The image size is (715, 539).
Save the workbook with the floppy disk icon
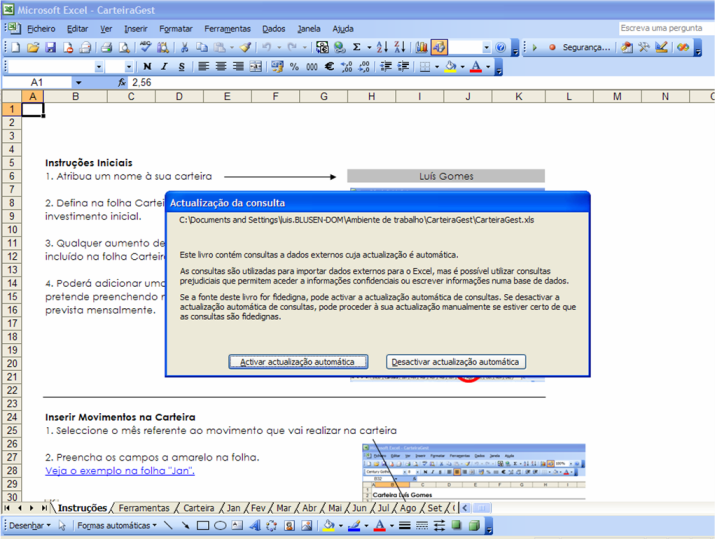50,47
